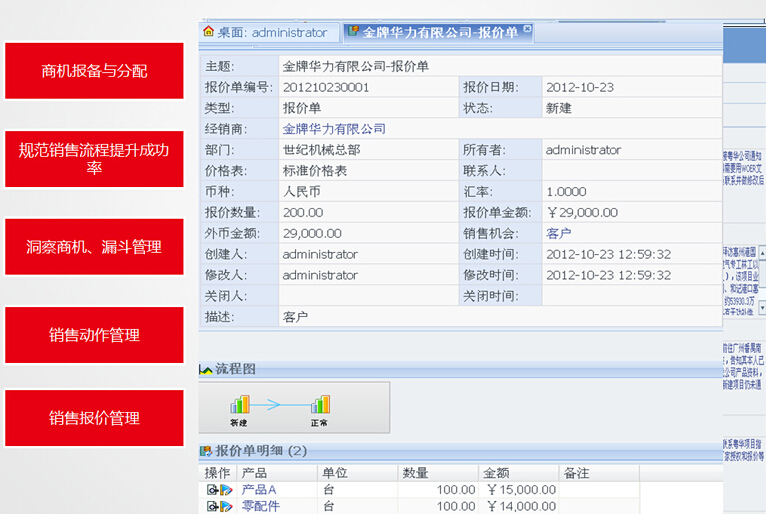
Task: Click the 产品 column header
Action: pos(277,473)
